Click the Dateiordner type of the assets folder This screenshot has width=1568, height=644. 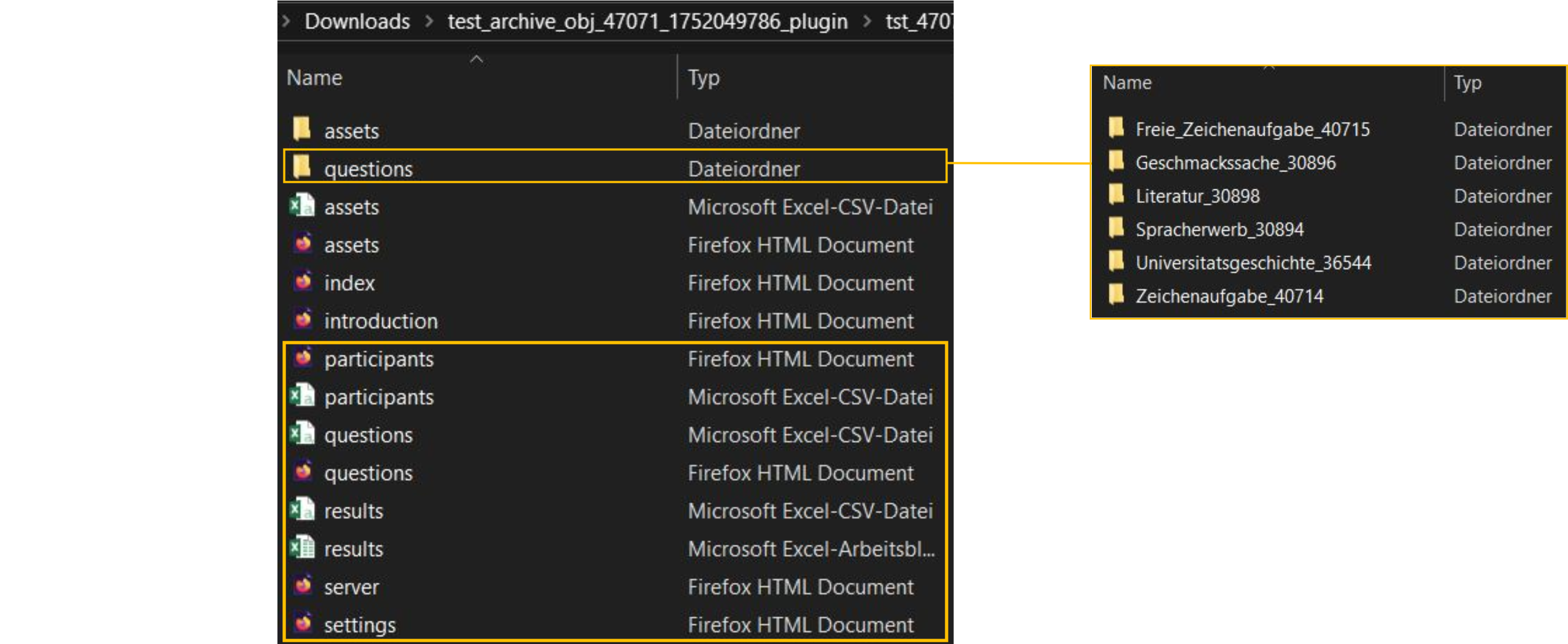[x=744, y=131]
